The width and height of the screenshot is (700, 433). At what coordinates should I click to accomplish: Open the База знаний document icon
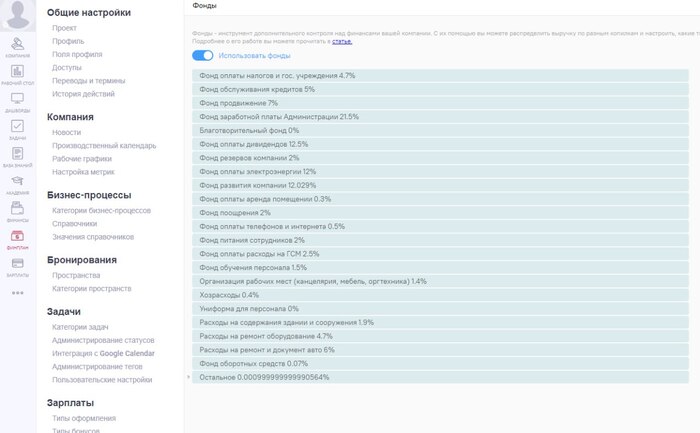point(17,154)
